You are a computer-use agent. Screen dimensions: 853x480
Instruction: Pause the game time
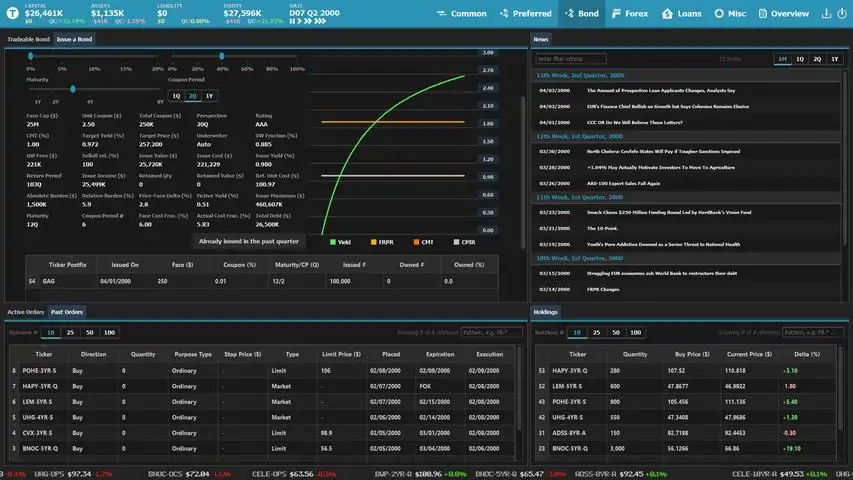[292, 21]
